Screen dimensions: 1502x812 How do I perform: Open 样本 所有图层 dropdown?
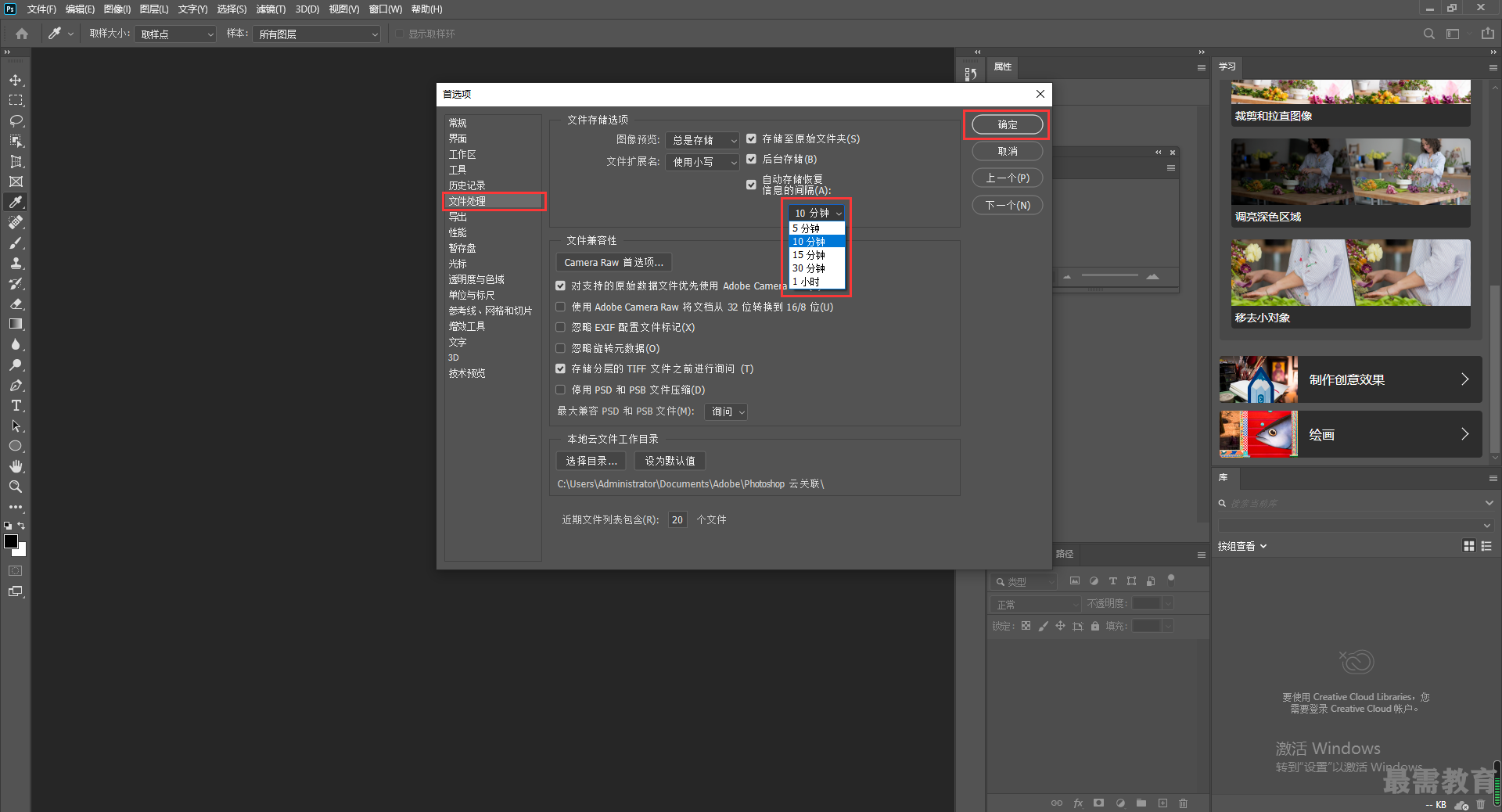(316, 34)
